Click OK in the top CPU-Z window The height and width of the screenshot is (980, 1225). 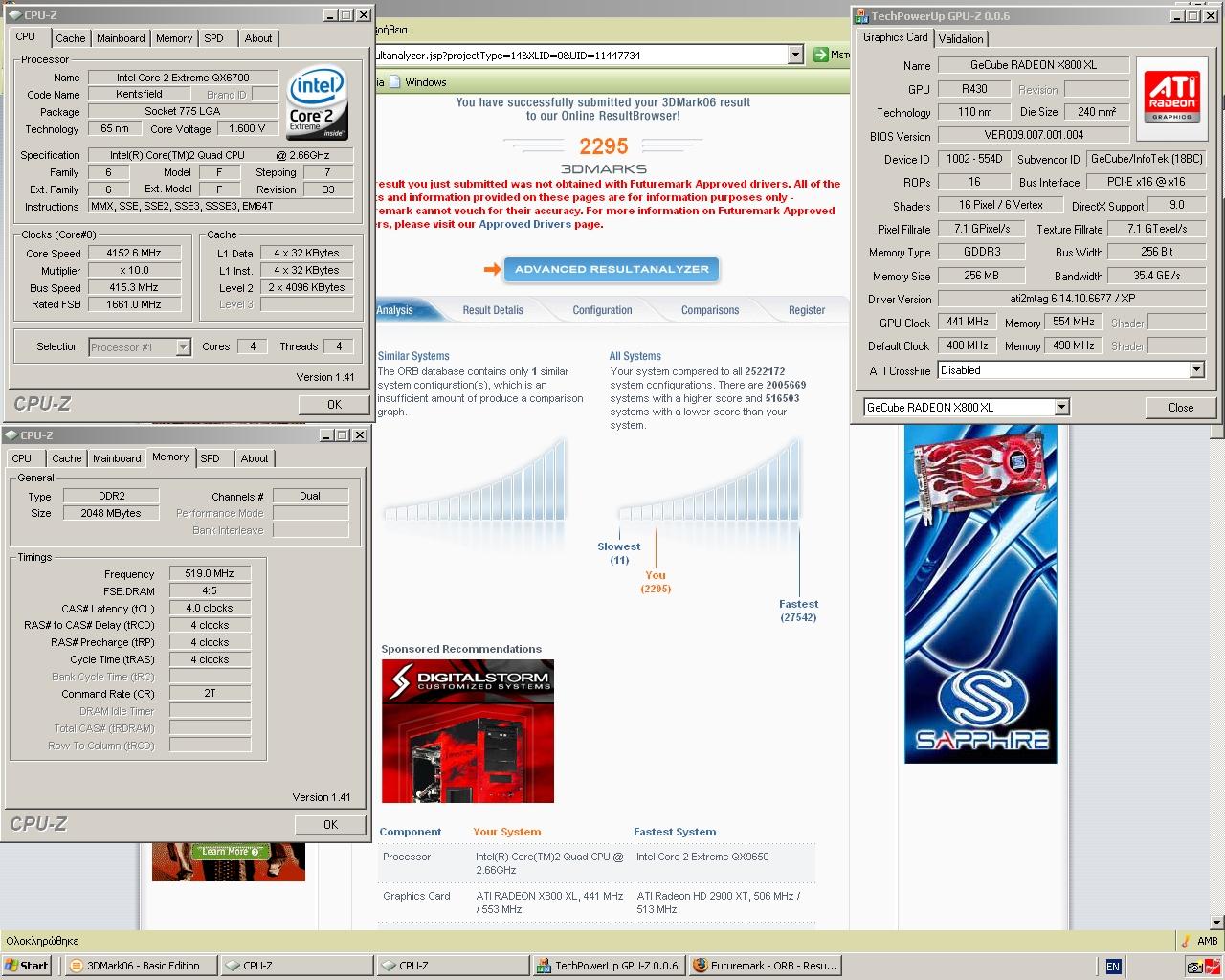pyautogui.click(x=333, y=405)
